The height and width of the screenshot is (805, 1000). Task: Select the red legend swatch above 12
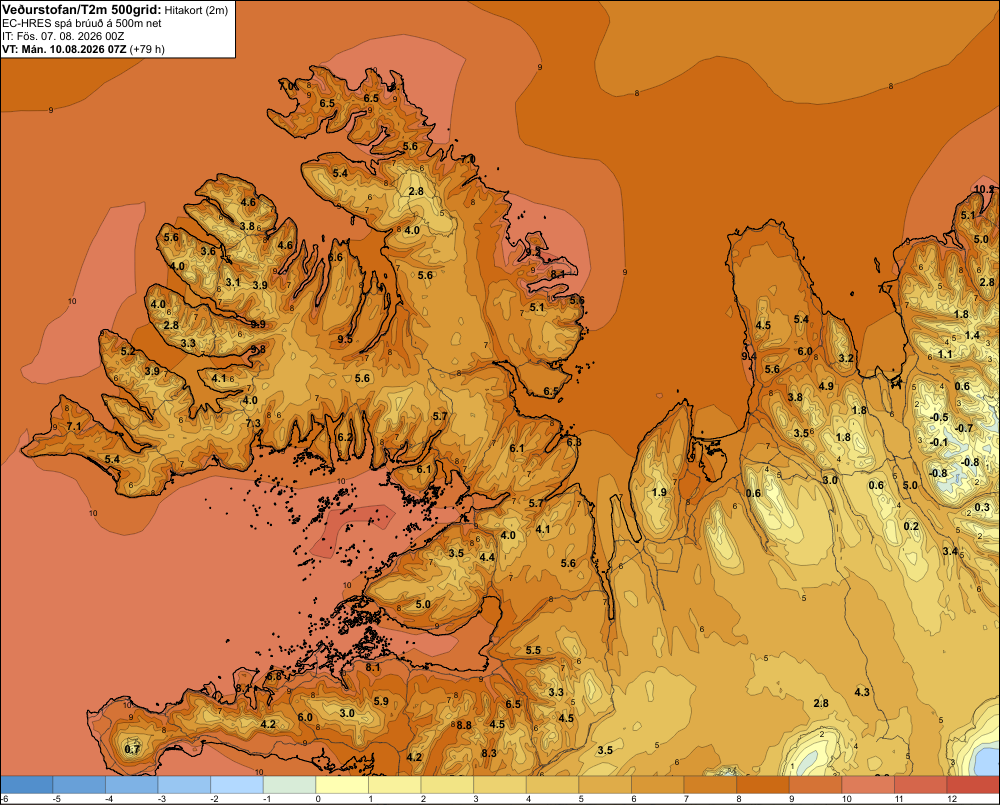click(973, 785)
